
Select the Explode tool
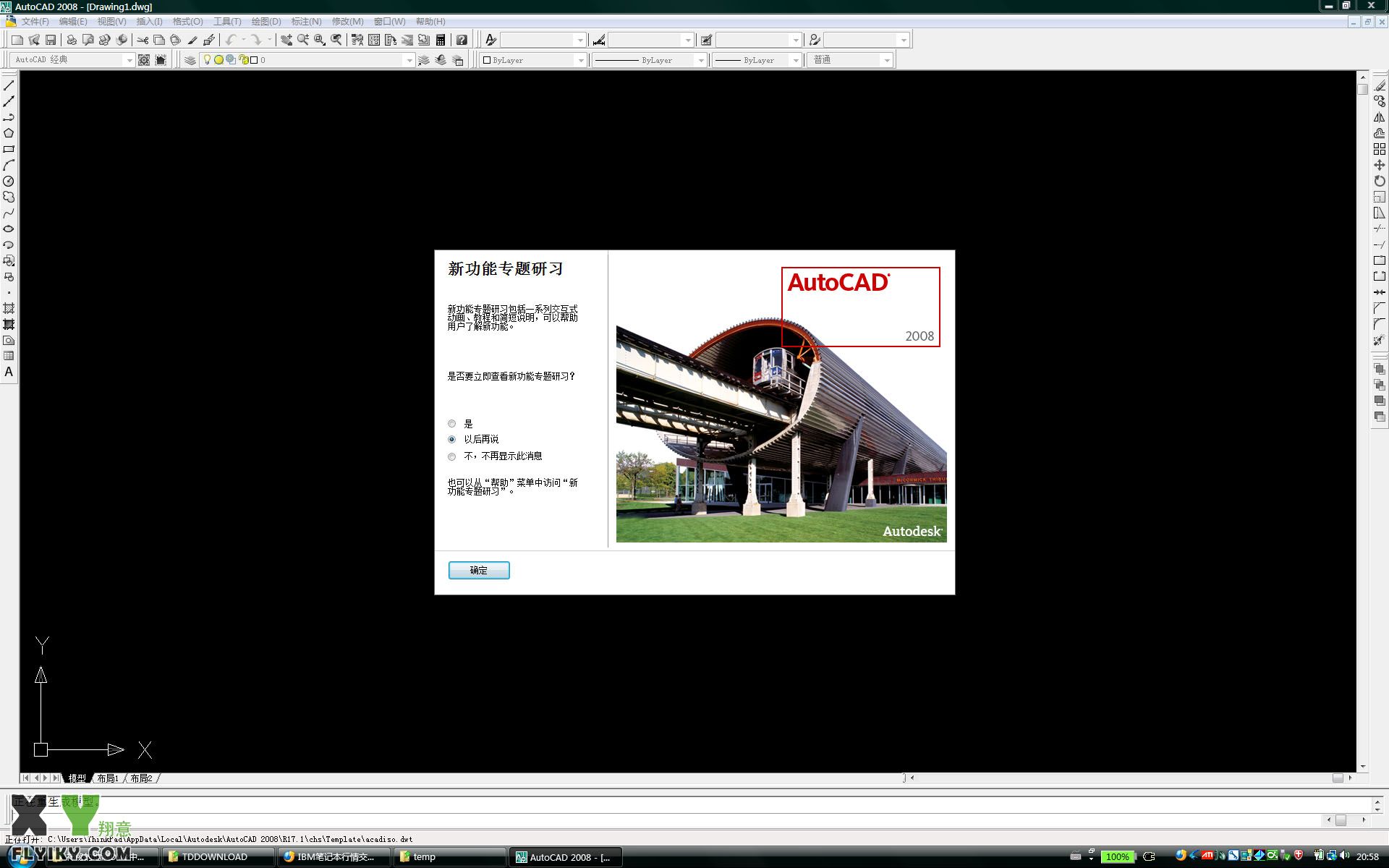(1380, 340)
